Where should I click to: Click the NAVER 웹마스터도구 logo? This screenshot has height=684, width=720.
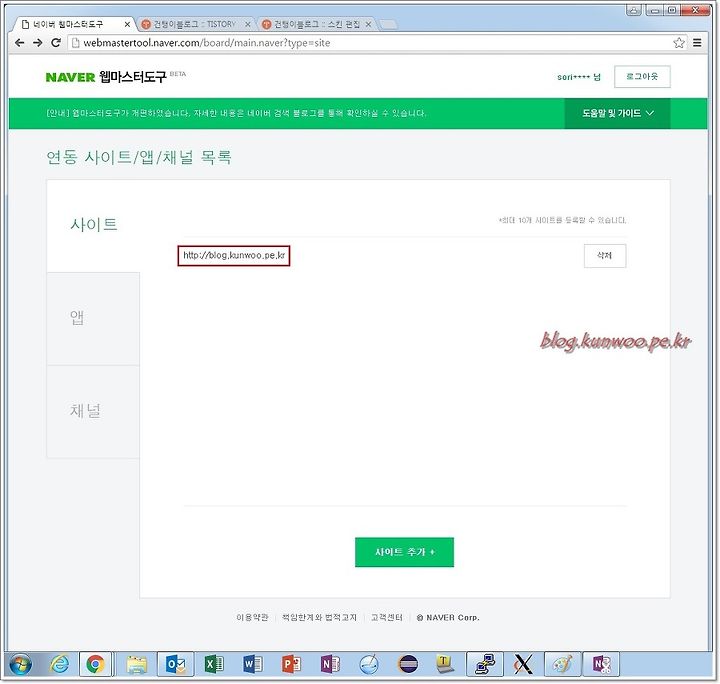click(106, 77)
